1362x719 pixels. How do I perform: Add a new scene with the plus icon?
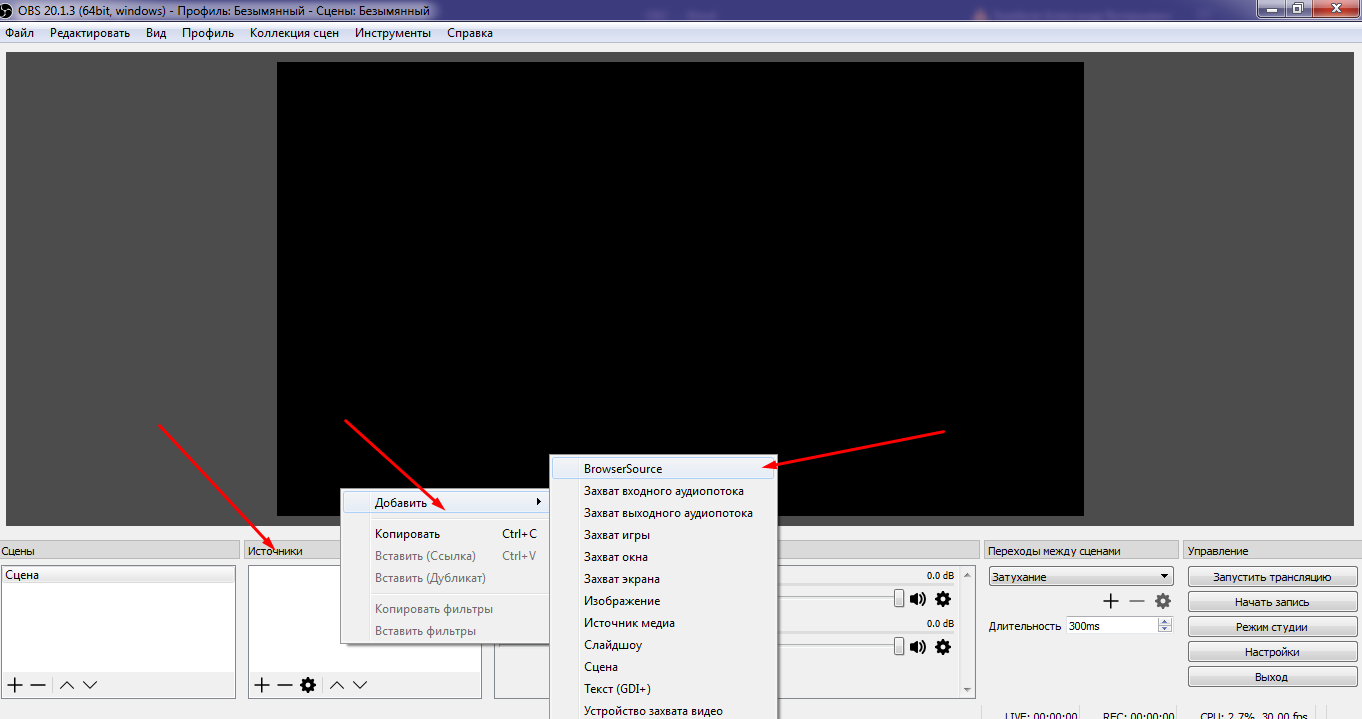pyautogui.click(x=15, y=685)
